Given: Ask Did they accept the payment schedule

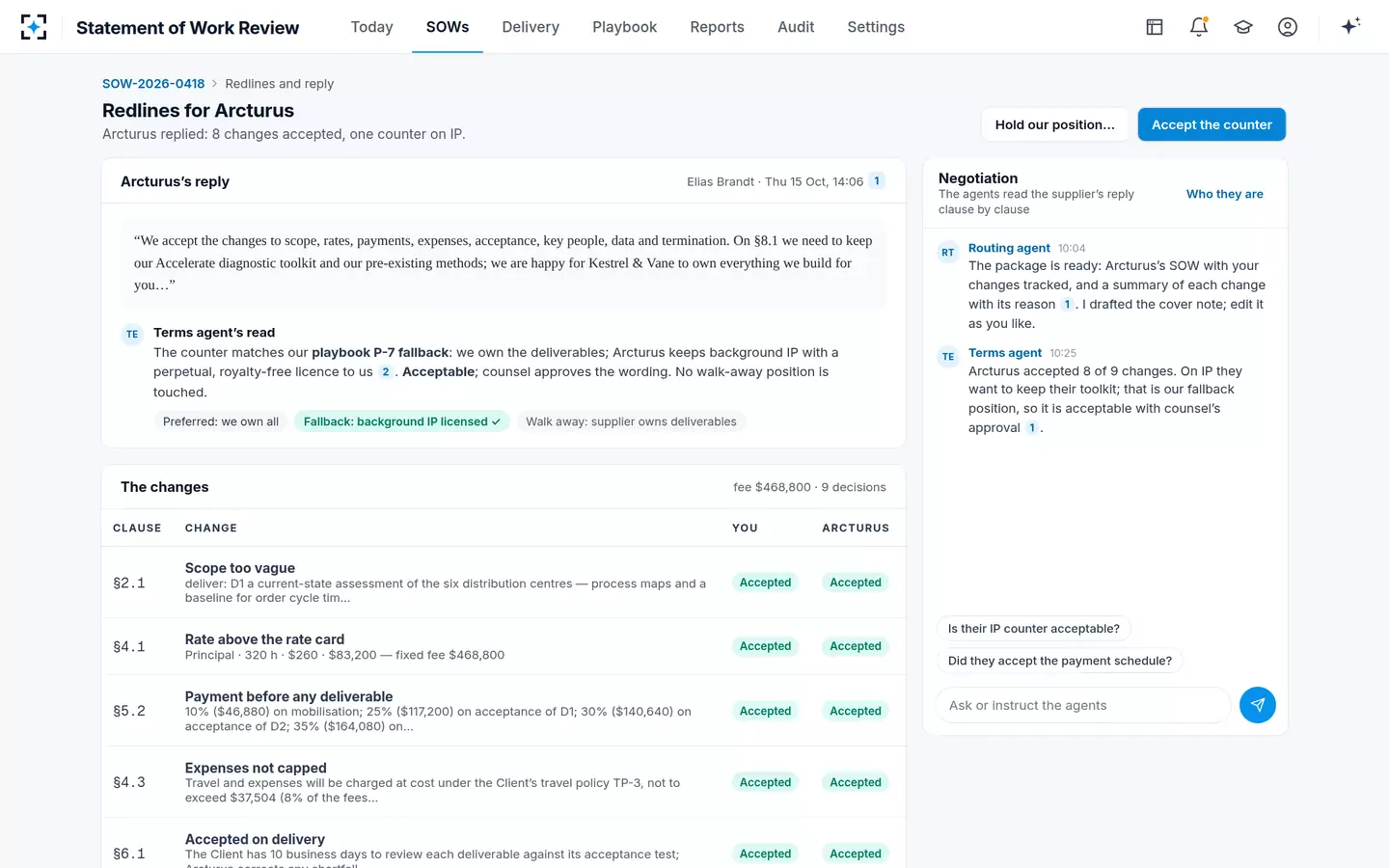Looking at the screenshot, I should [1059, 661].
